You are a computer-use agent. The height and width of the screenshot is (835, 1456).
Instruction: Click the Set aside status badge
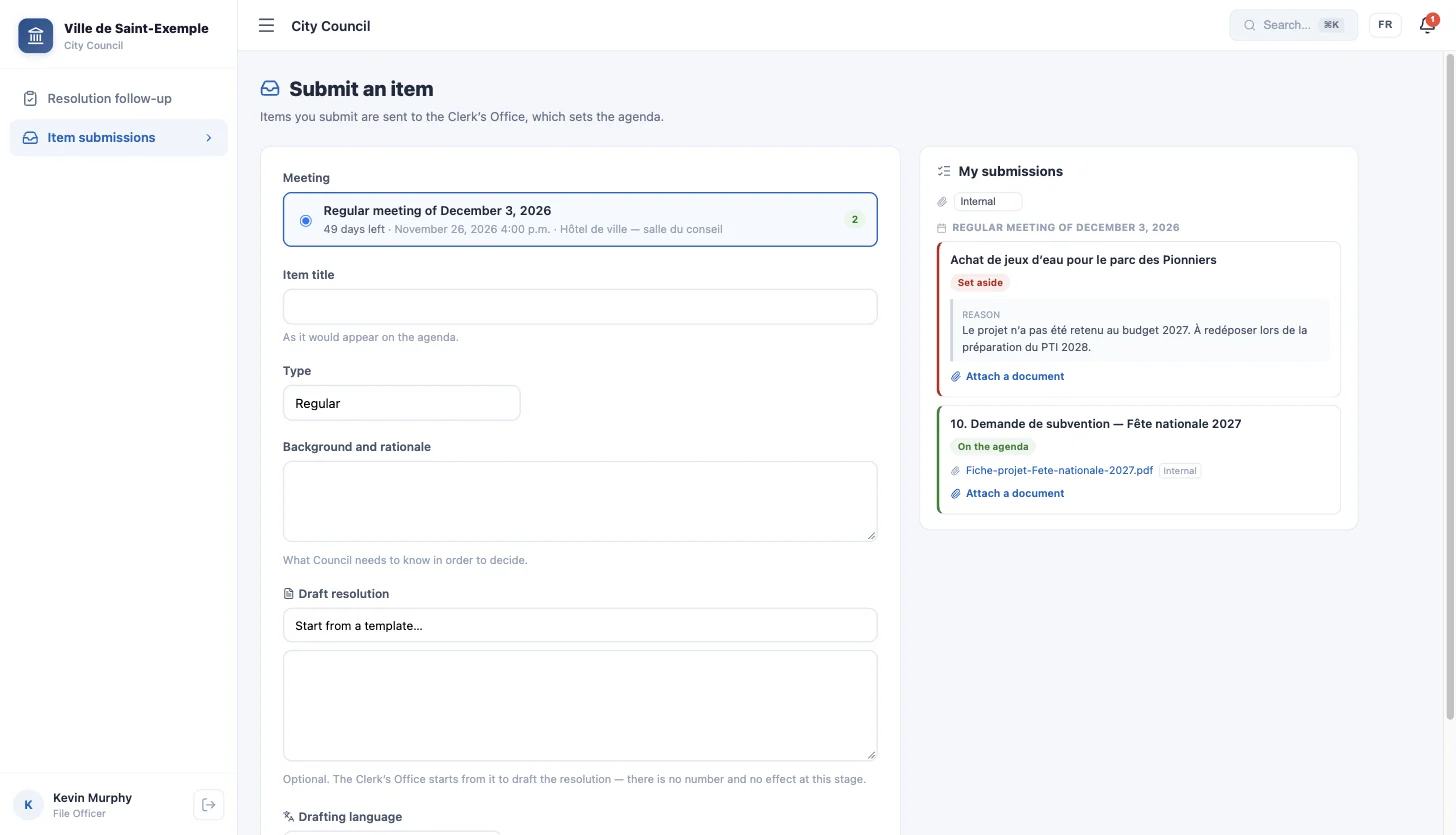[980, 283]
